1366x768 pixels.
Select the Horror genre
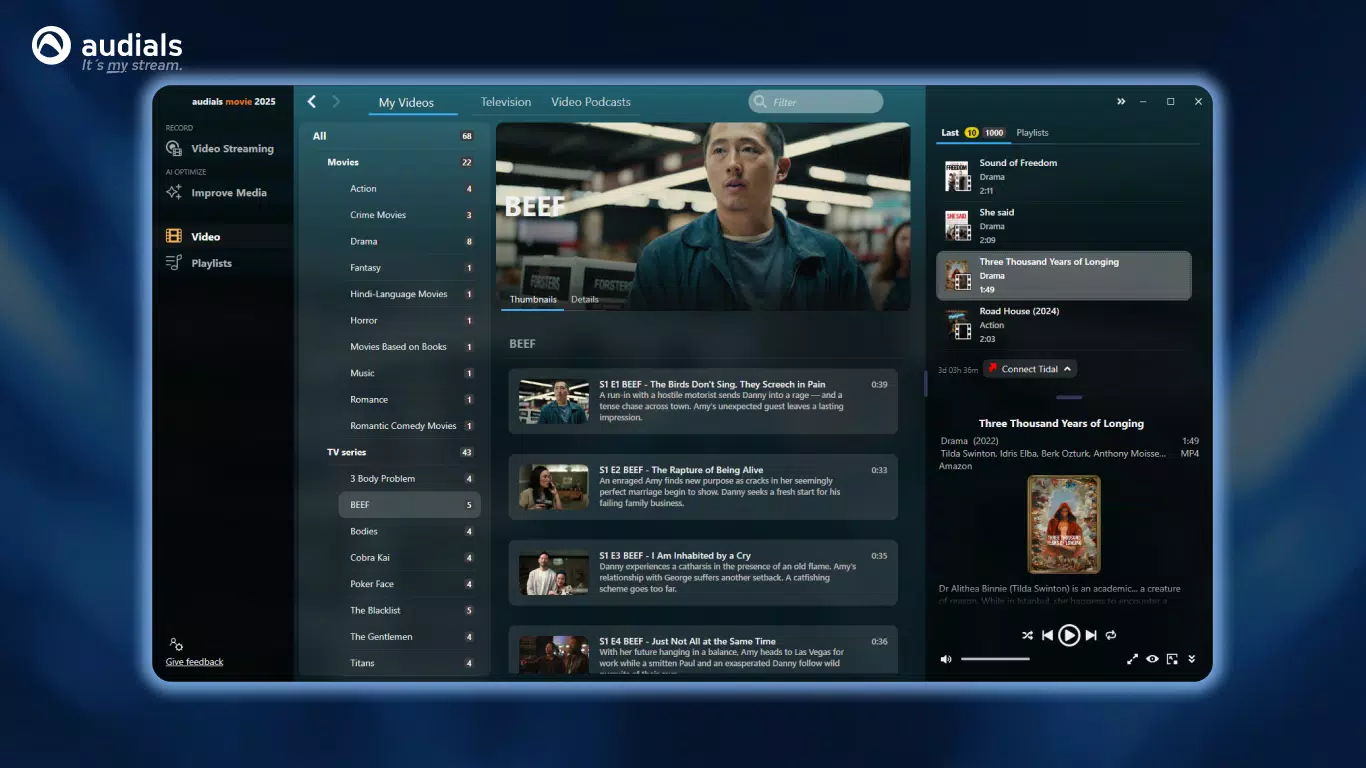tap(409, 320)
